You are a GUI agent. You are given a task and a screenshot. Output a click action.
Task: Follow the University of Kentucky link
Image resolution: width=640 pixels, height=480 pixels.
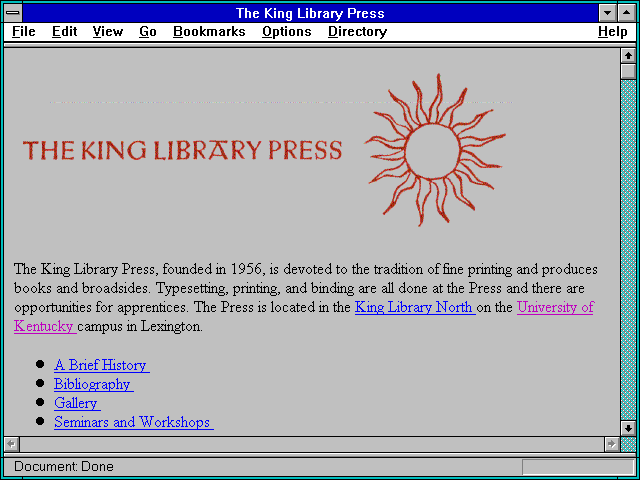(x=555, y=307)
